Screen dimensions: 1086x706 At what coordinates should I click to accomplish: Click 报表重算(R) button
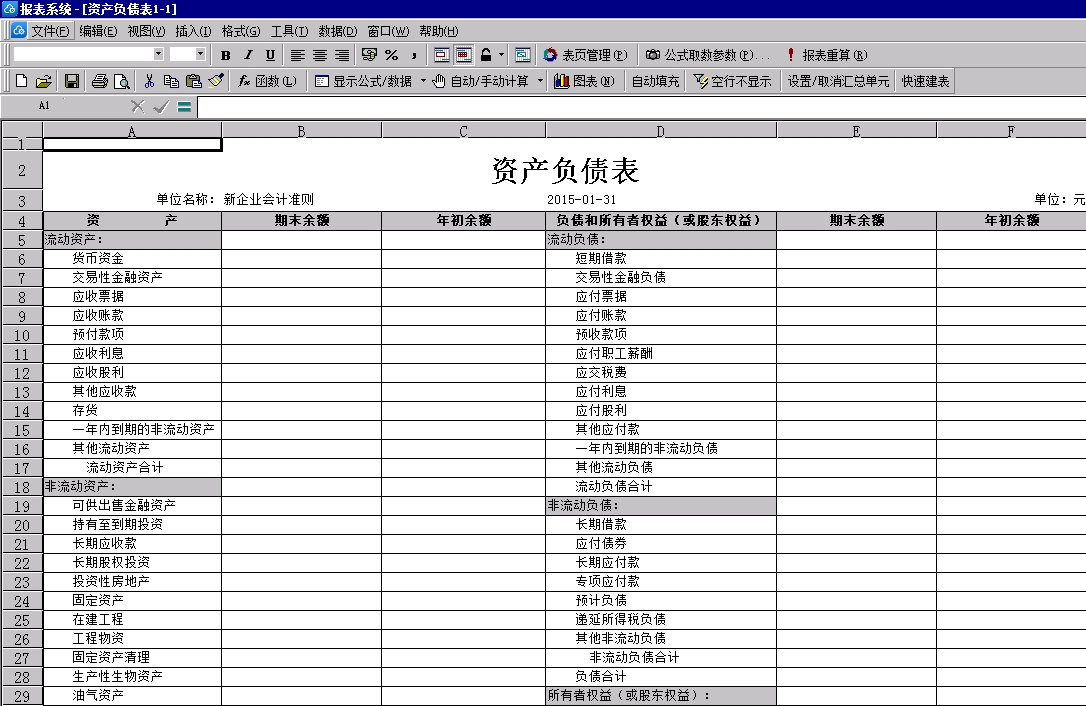[827, 55]
